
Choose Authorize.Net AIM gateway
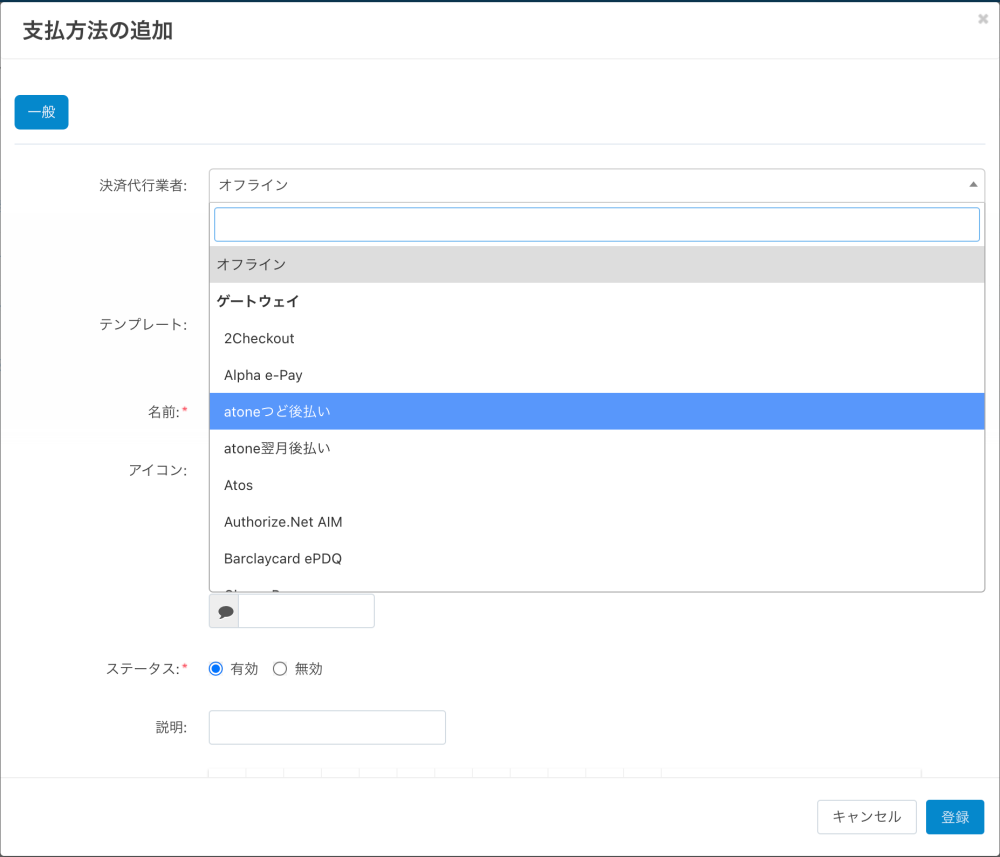(x=596, y=522)
